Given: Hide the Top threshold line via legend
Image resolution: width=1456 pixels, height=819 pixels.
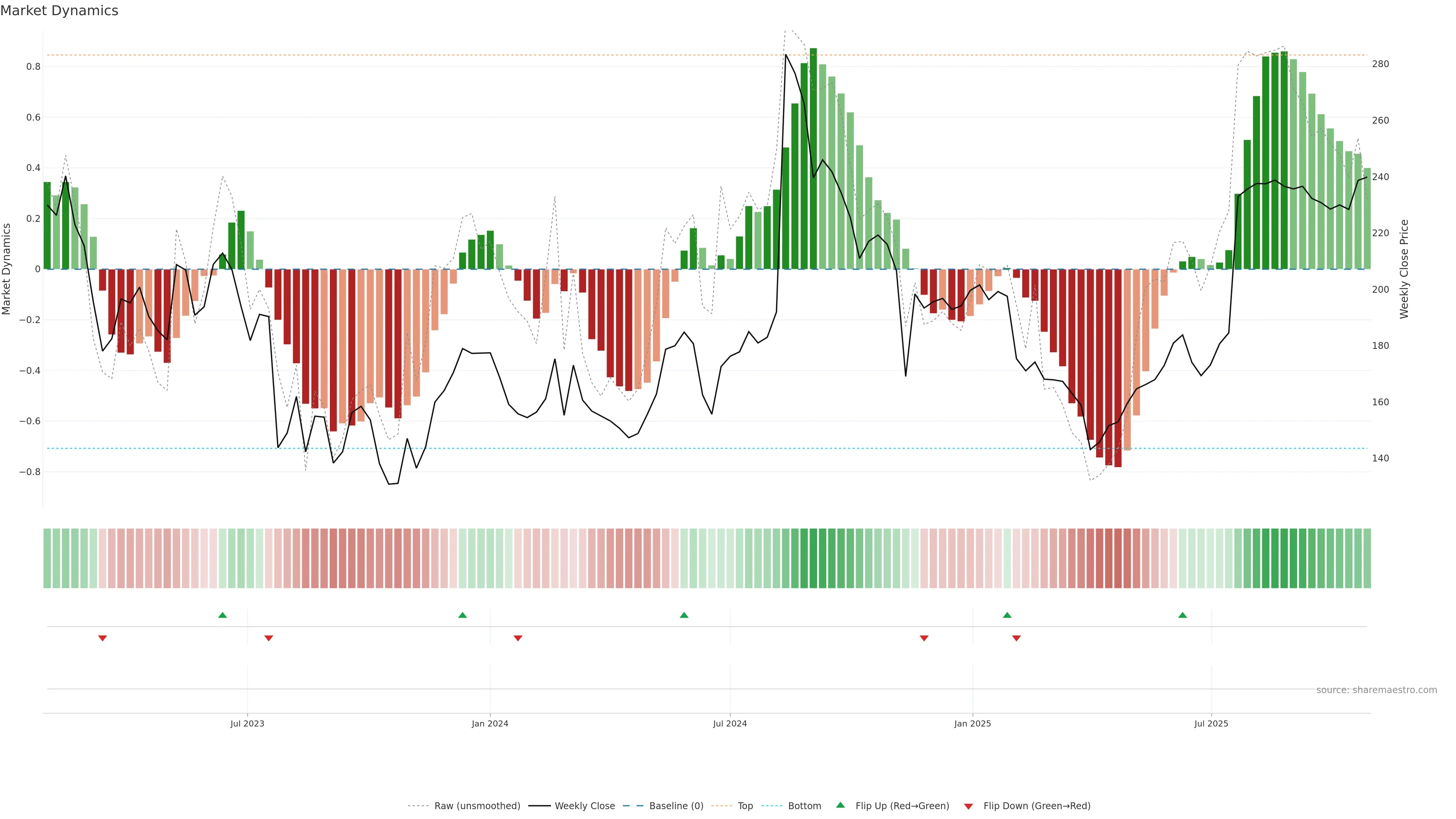Looking at the screenshot, I should pos(745,806).
